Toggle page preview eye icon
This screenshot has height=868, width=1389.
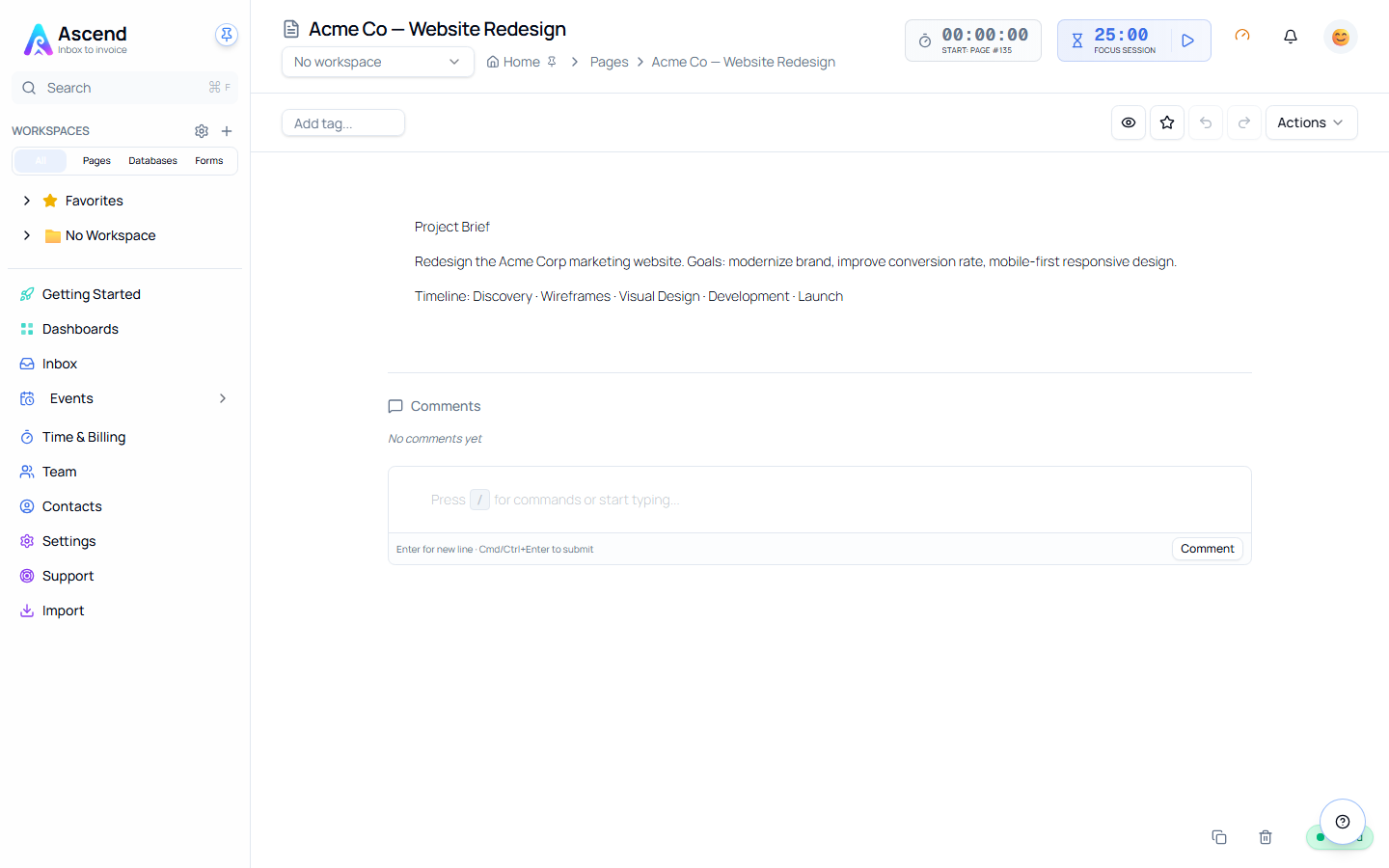[1129, 122]
